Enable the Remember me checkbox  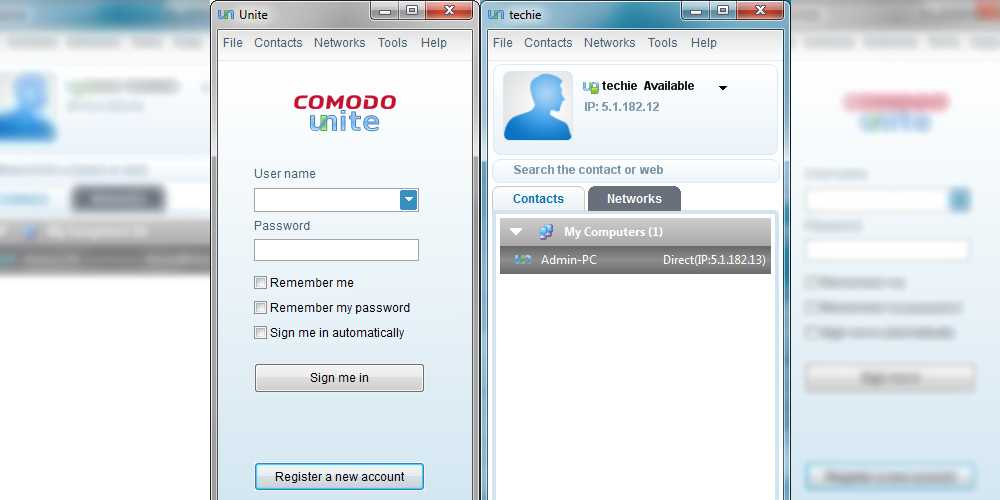point(260,283)
